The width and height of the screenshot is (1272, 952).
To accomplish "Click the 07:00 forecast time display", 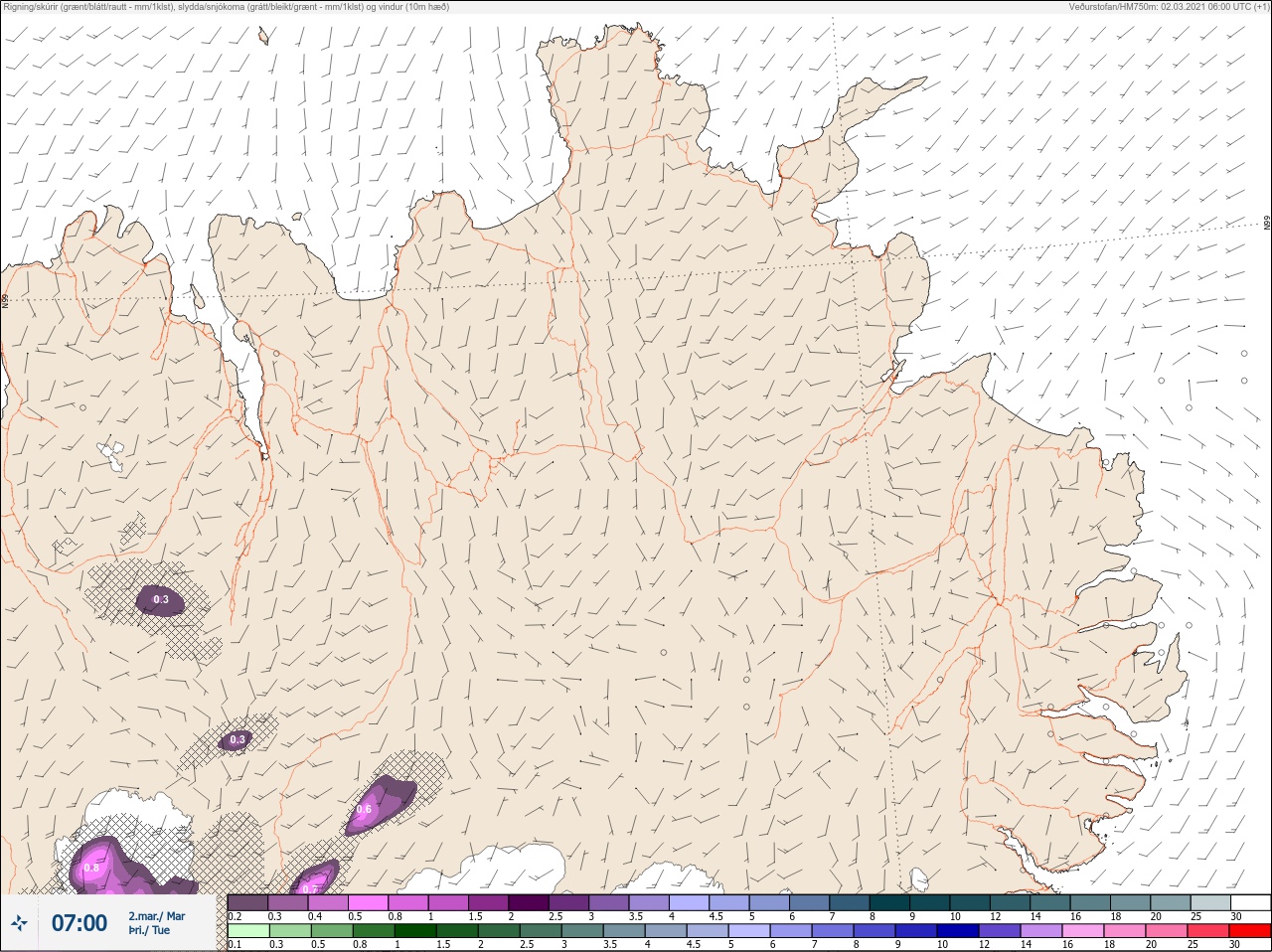I will tap(79, 923).
